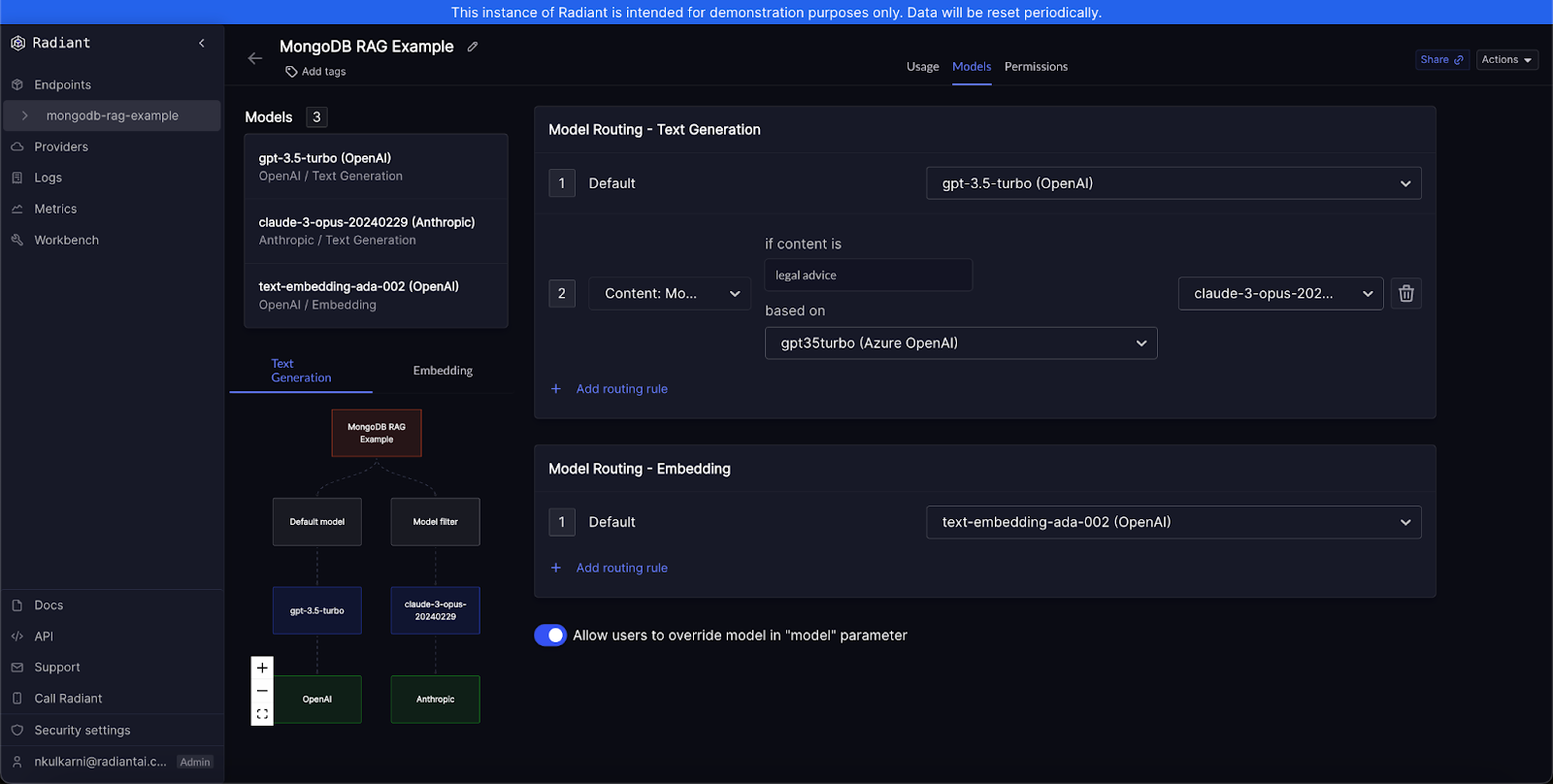Image resolution: width=1553 pixels, height=784 pixels.
Task: Click the Admin role badge
Action: [x=195, y=763]
